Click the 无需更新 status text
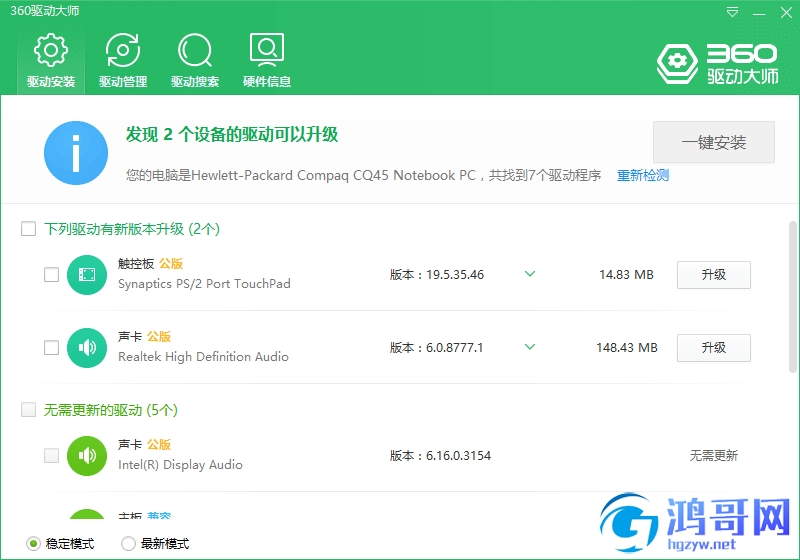 click(x=714, y=455)
